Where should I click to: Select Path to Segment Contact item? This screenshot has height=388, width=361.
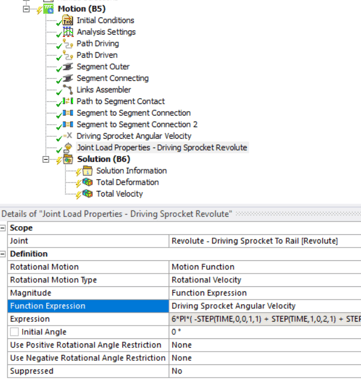coord(121,101)
